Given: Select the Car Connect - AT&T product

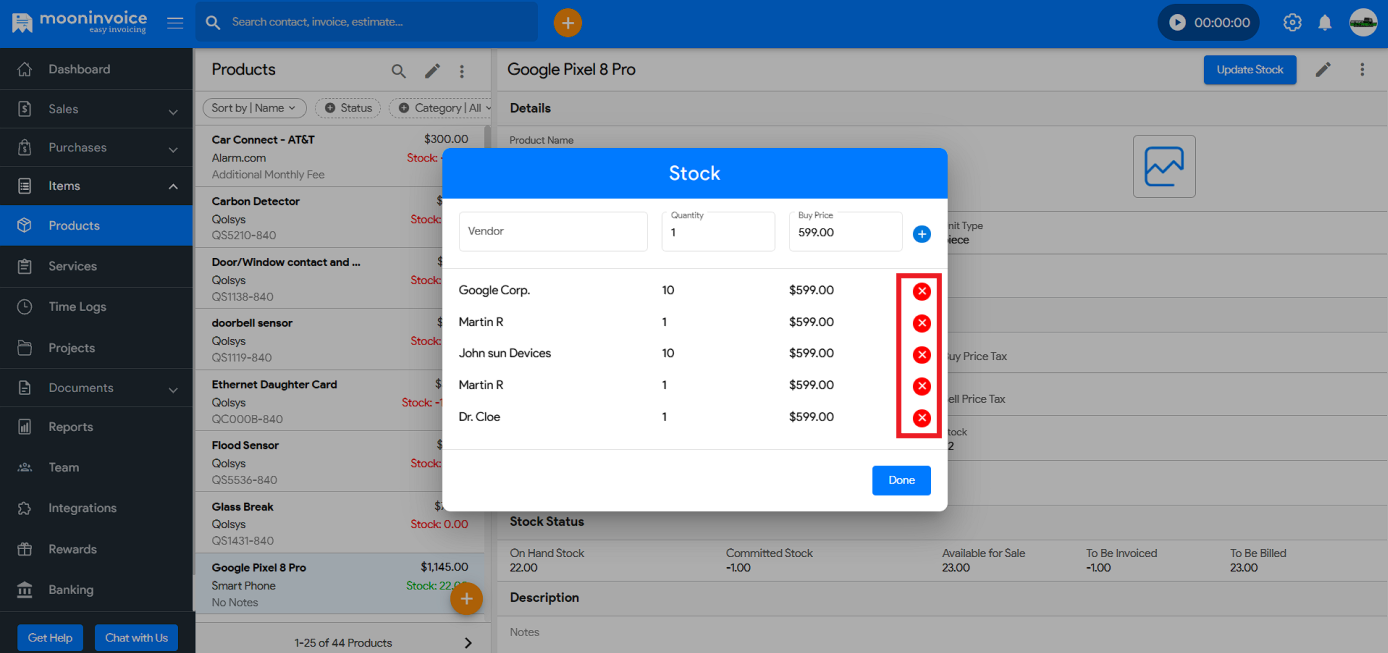Looking at the screenshot, I should [x=340, y=157].
